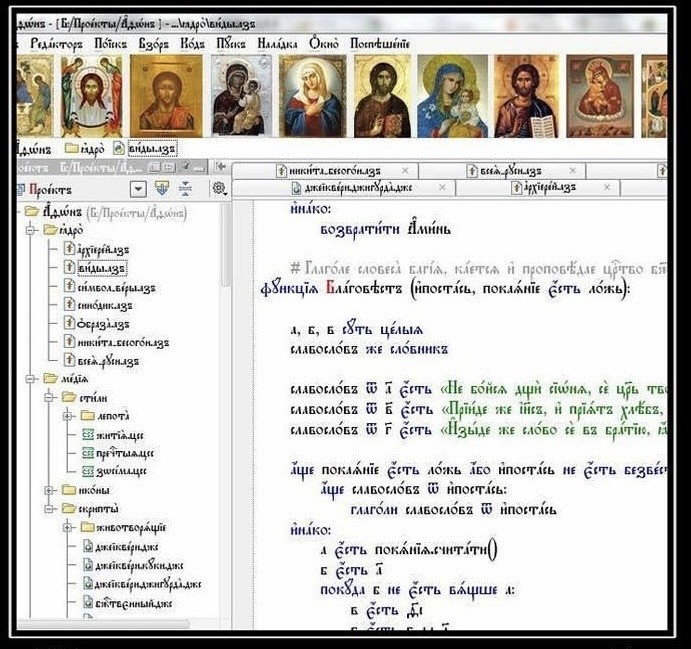Select the Адонъ project root in tree
691x649 pixels.
coord(106,212)
